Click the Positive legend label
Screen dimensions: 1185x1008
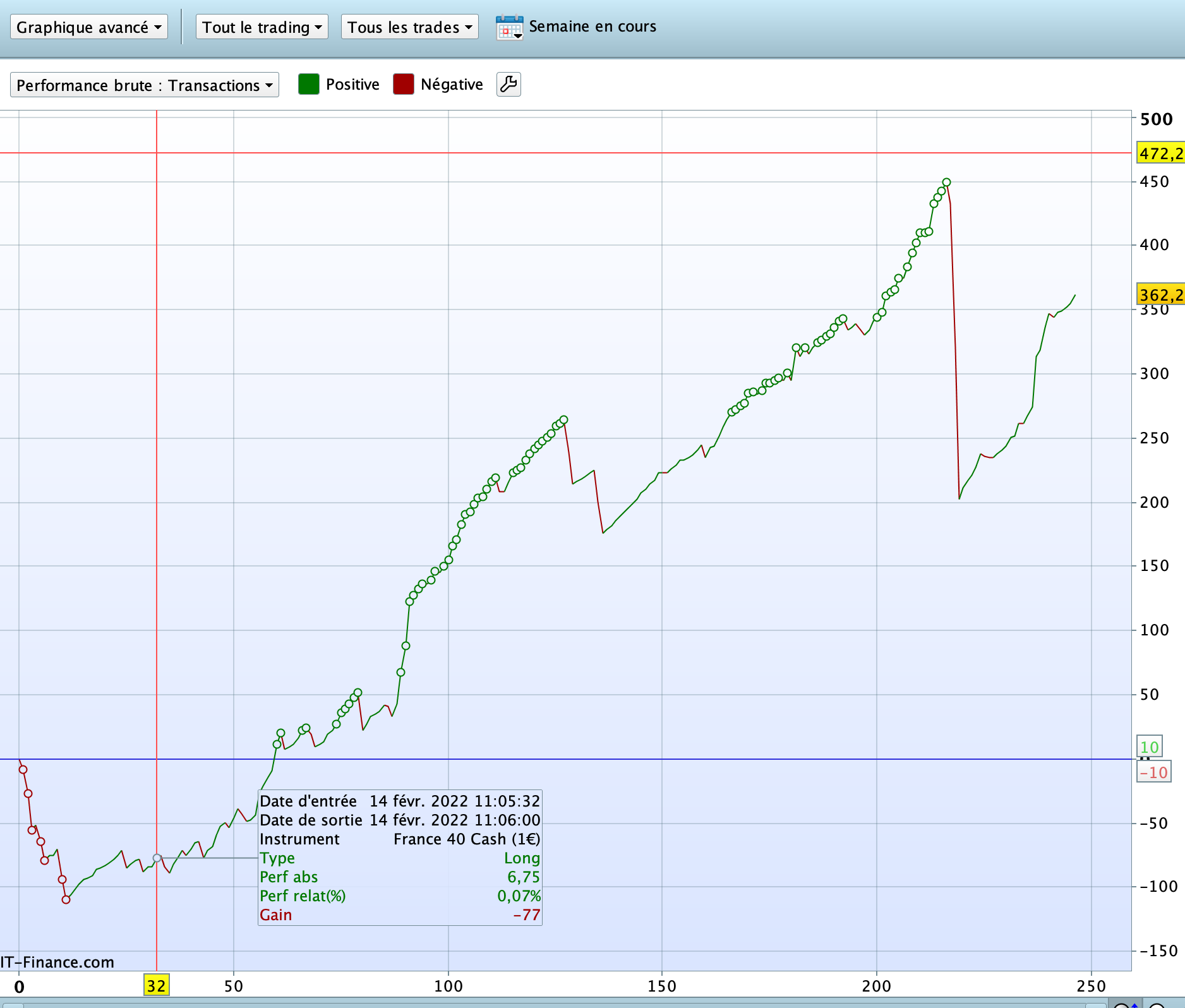point(352,85)
